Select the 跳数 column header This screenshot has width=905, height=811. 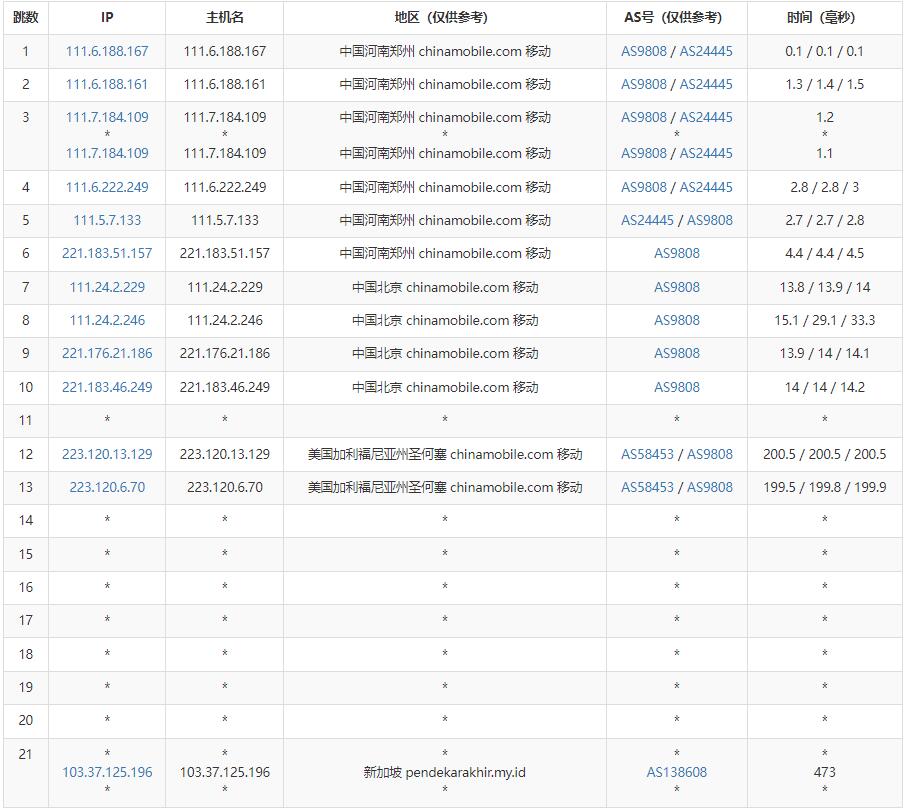tap(25, 17)
